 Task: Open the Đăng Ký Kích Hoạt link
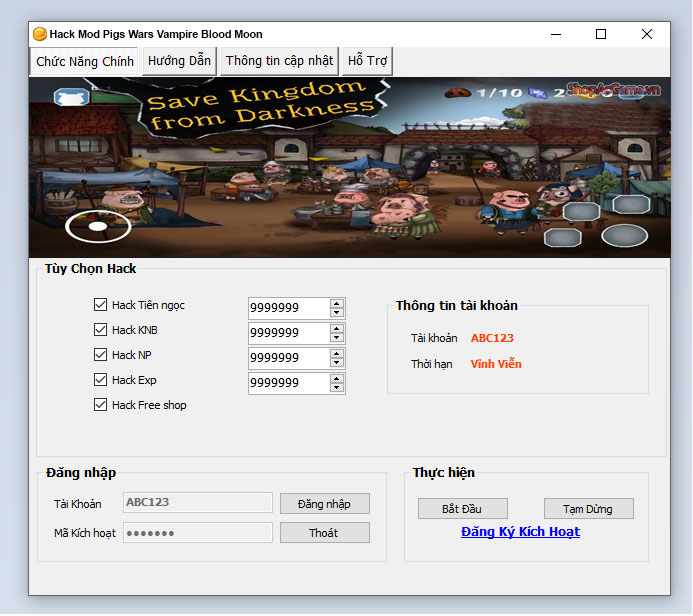point(520,532)
